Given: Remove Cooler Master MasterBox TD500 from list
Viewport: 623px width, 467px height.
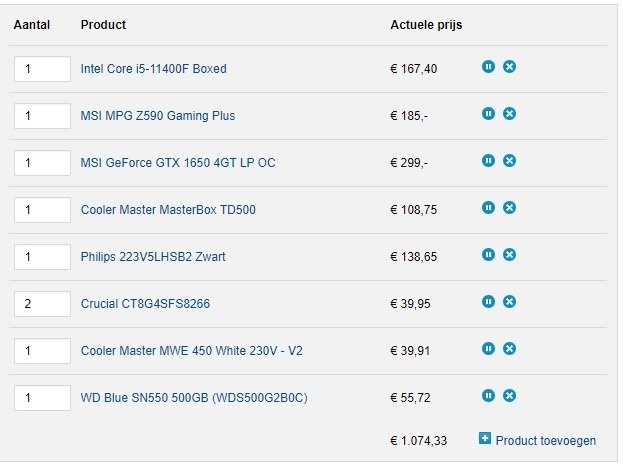Looking at the screenshot, I should click(509, 208).
